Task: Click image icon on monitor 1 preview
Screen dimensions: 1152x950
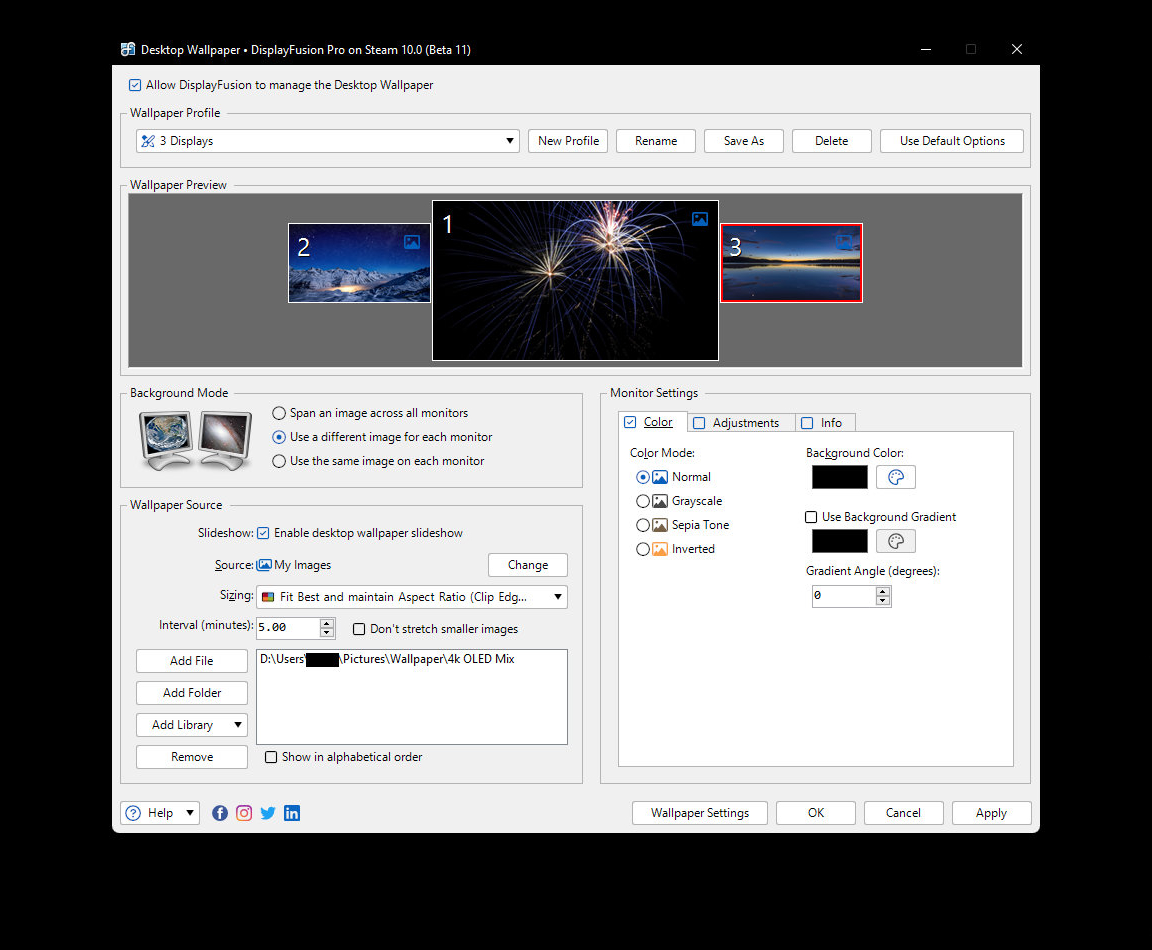Action: click(700, 219)
